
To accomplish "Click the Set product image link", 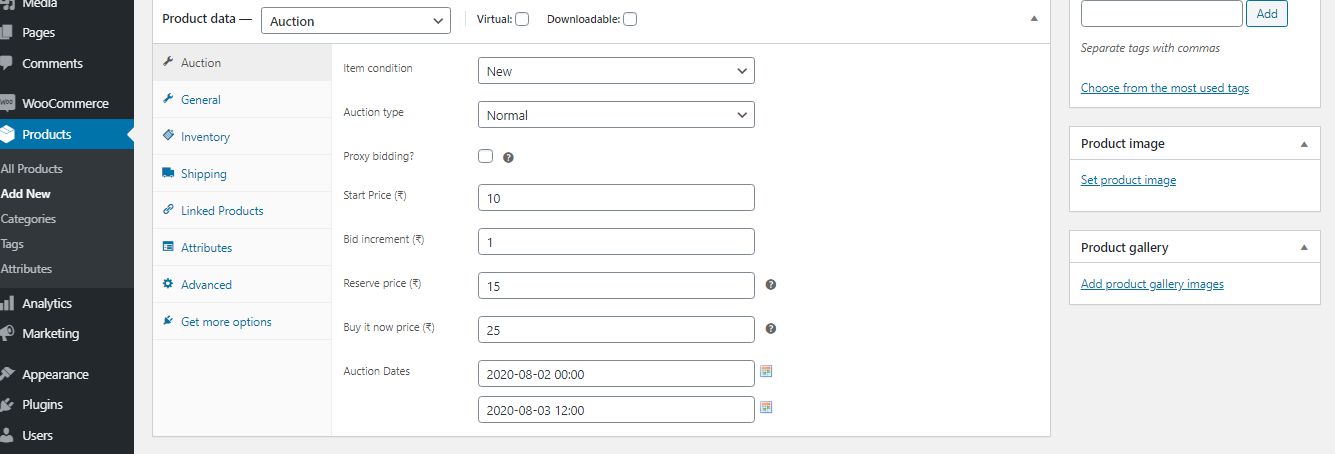I will click(1128, 180).
